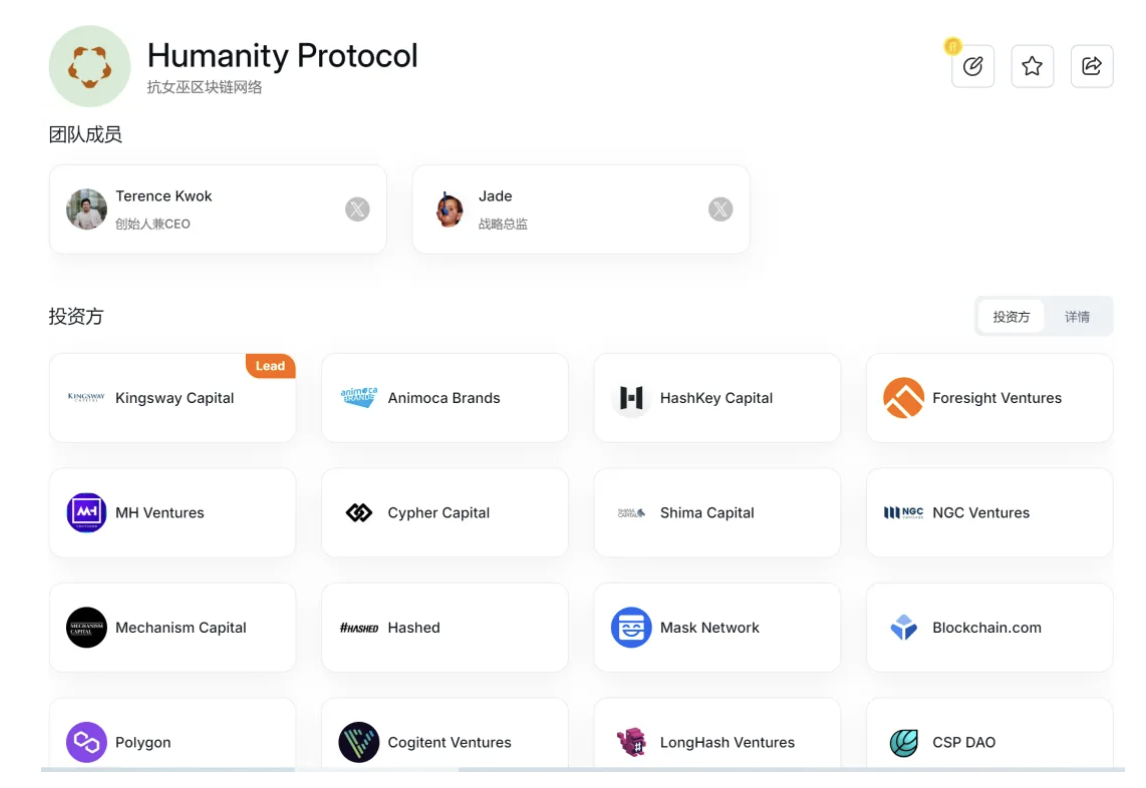Switch to the 投资方 tab
This screenshot has height=788, width=1146.
pyautogui.click(x=1011, y=317)
